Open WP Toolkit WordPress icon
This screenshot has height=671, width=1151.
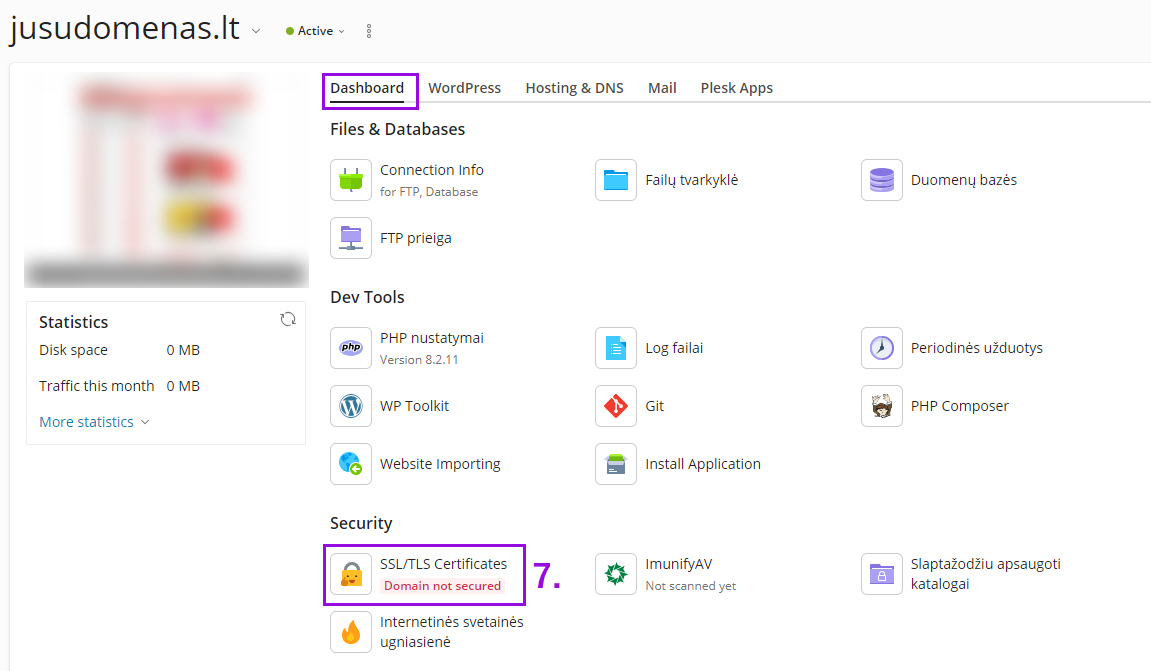(351, 406)
